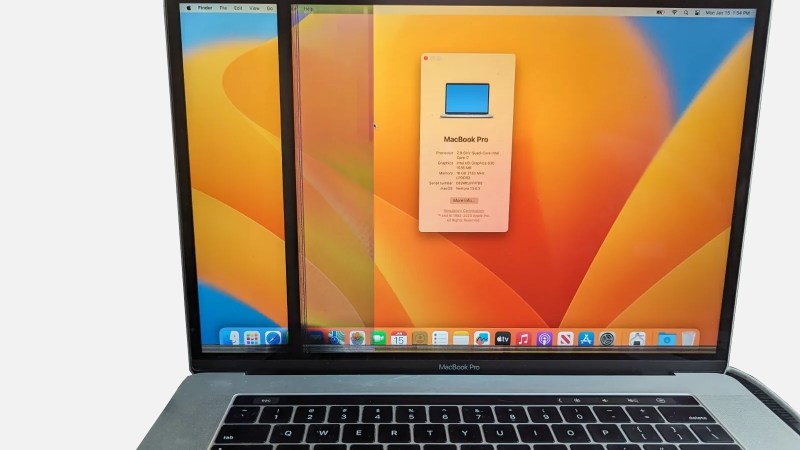Open the Help menu
This screenshot has width=800, height=450.
308,9
